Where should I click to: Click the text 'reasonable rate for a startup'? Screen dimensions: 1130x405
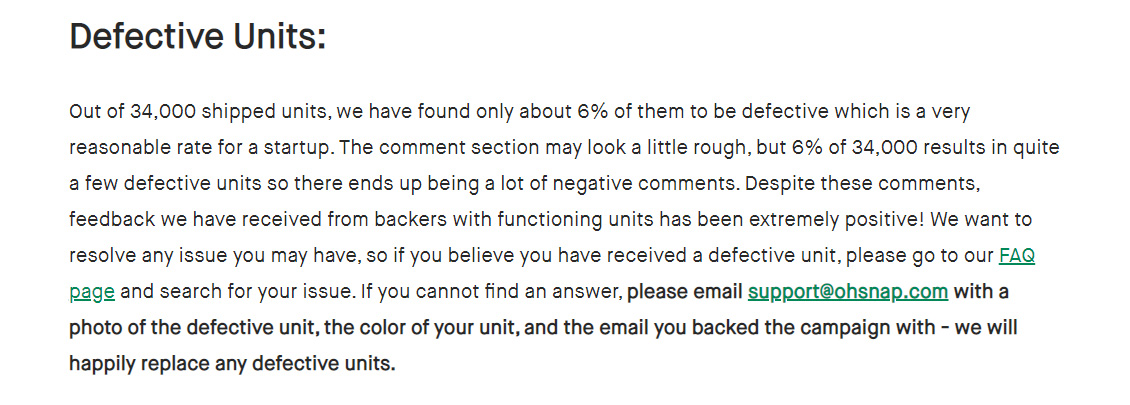point(201,148)
